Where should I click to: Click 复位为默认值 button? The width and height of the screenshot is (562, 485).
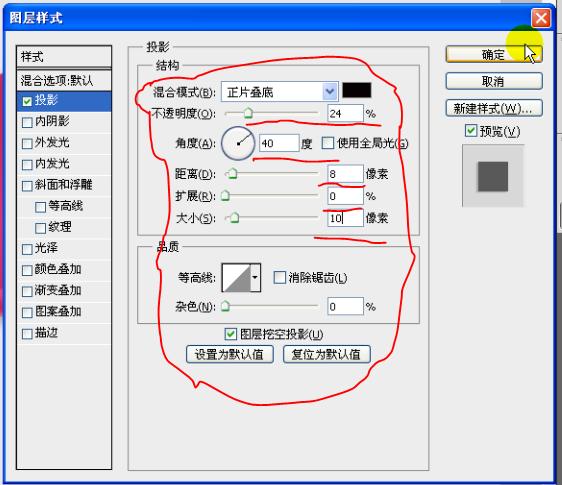[326, 355]
